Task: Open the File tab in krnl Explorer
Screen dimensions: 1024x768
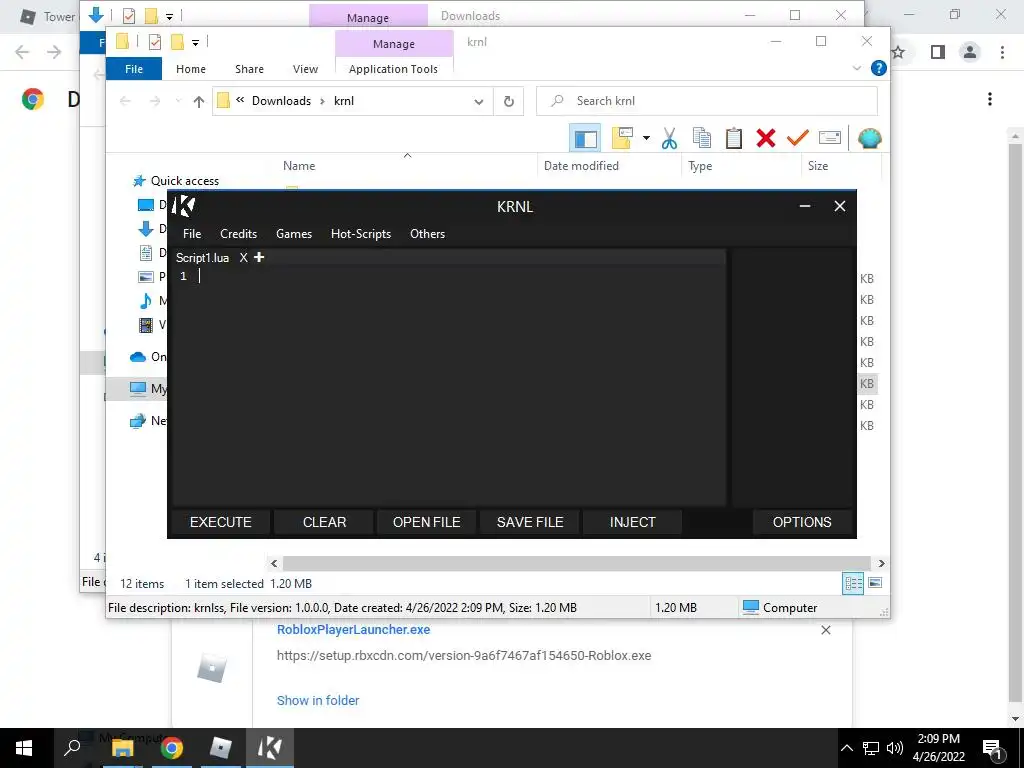Action: [134, 69]
